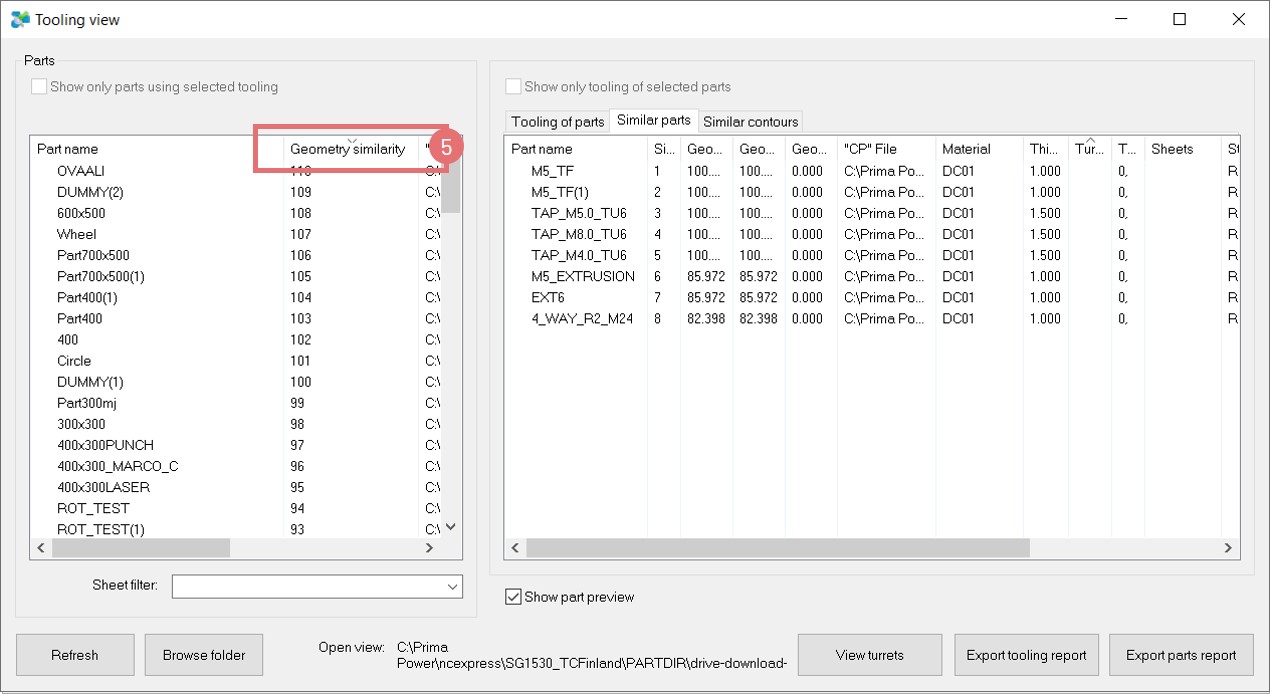Maximize the Tooling view window
Screen dimensions: 1270x694
click(x=1179, y=19)
